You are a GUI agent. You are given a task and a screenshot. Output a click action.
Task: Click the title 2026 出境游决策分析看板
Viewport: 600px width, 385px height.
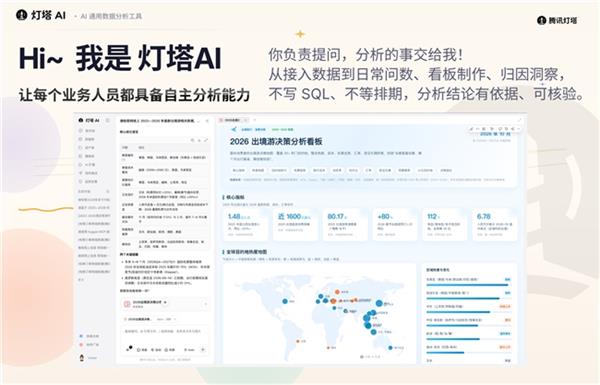pyautogui.click(x=276, y=141)
